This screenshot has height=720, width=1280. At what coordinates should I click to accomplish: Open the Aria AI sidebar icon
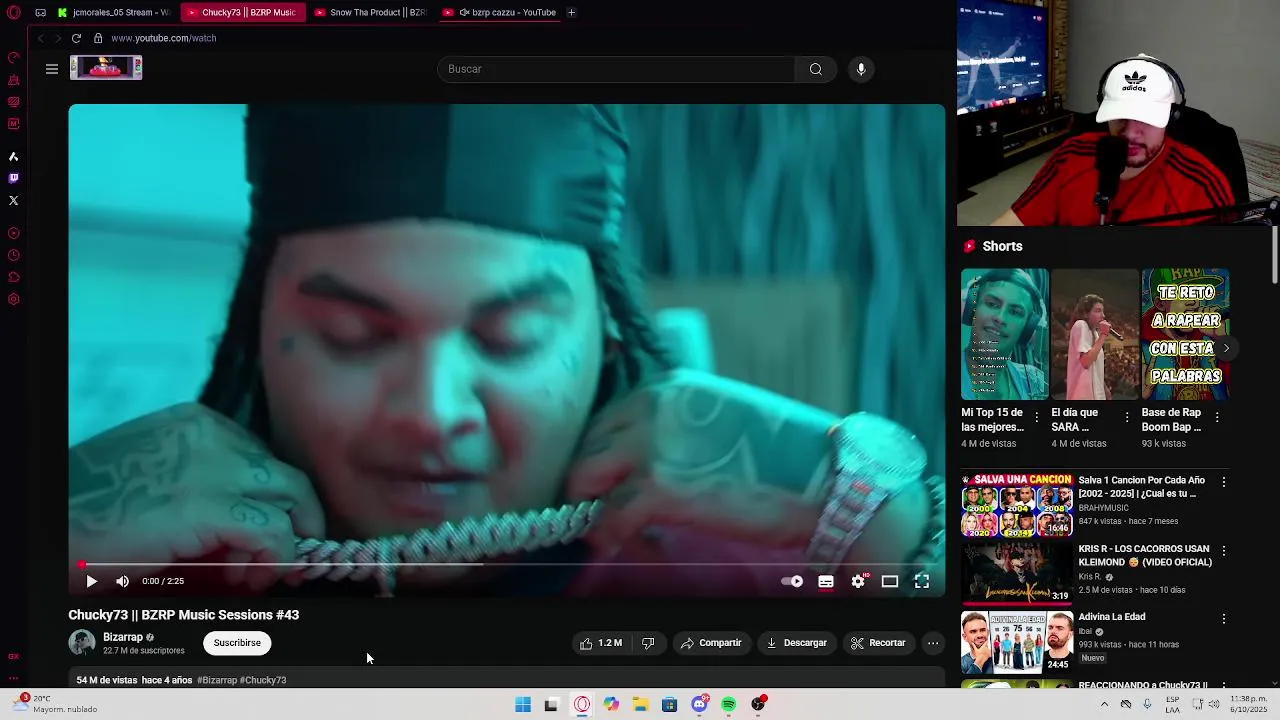(13, 156)
